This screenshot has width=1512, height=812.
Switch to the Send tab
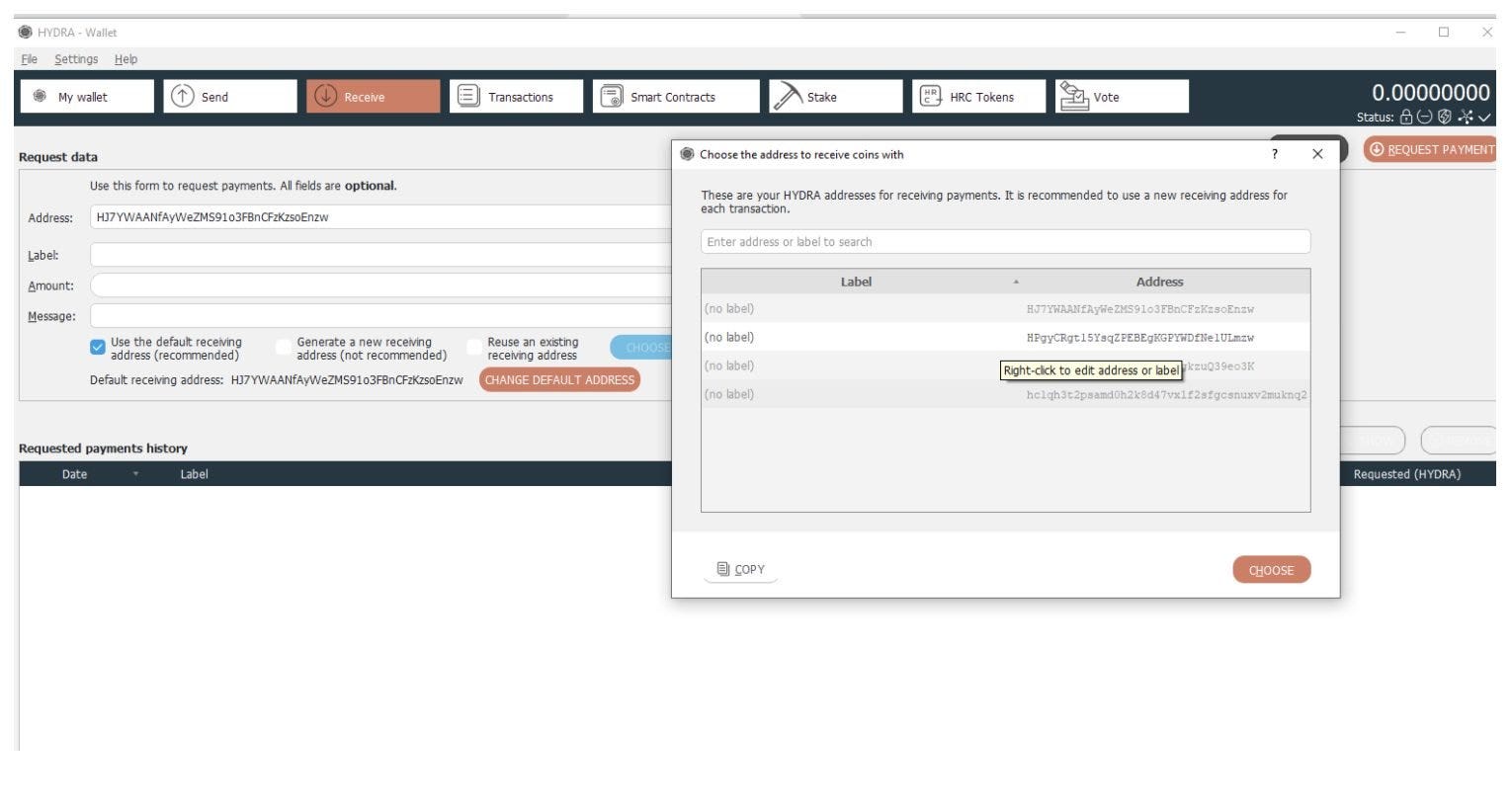coord(230,97)
